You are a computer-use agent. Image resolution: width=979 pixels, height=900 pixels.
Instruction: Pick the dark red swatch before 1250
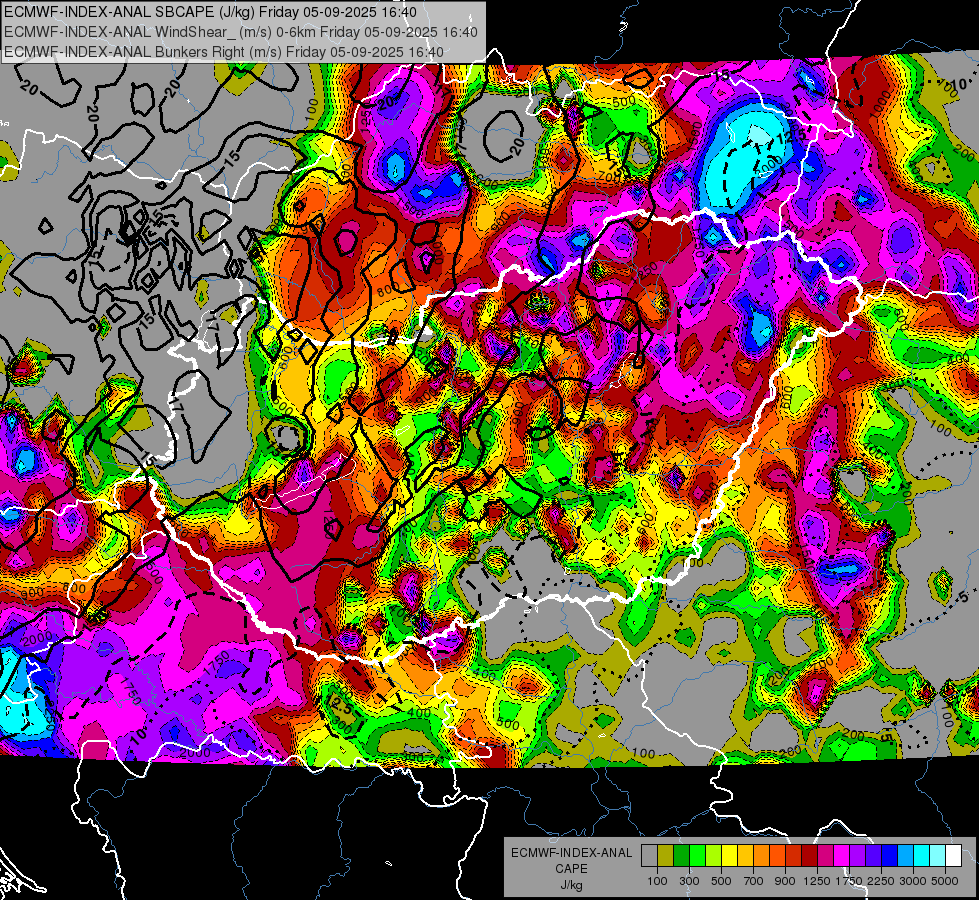click(x=809, y=856)
